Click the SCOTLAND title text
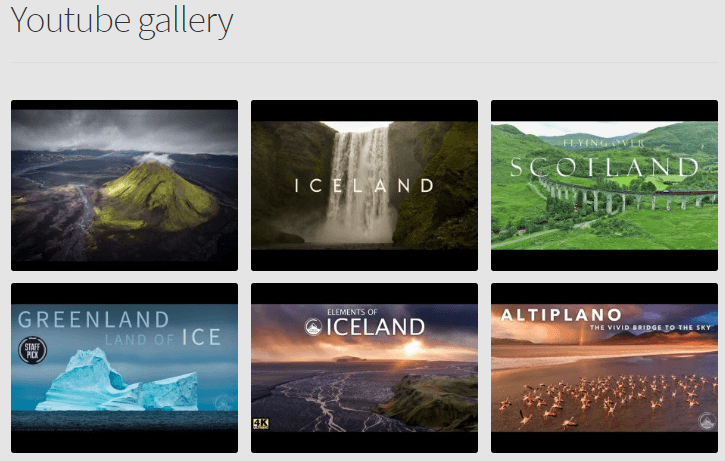This screenshot has width=725, height=461. 604,167
